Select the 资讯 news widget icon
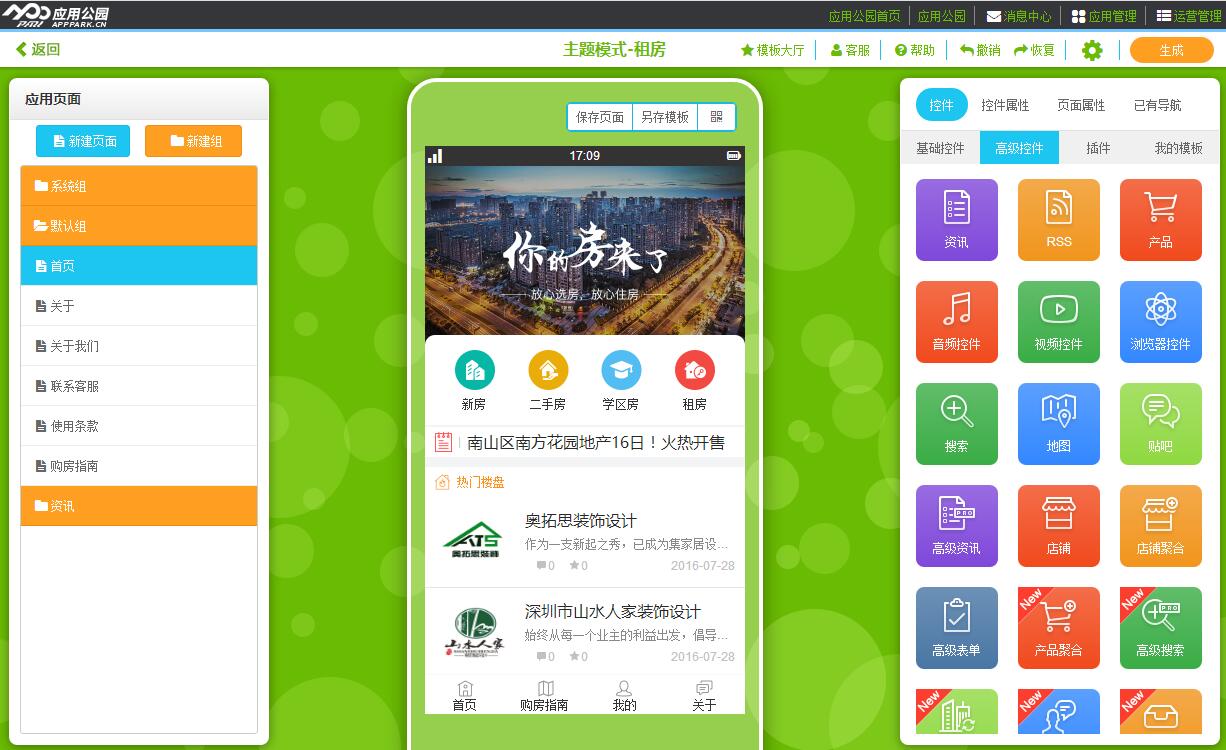The image size is (1226, 750). 956,219
